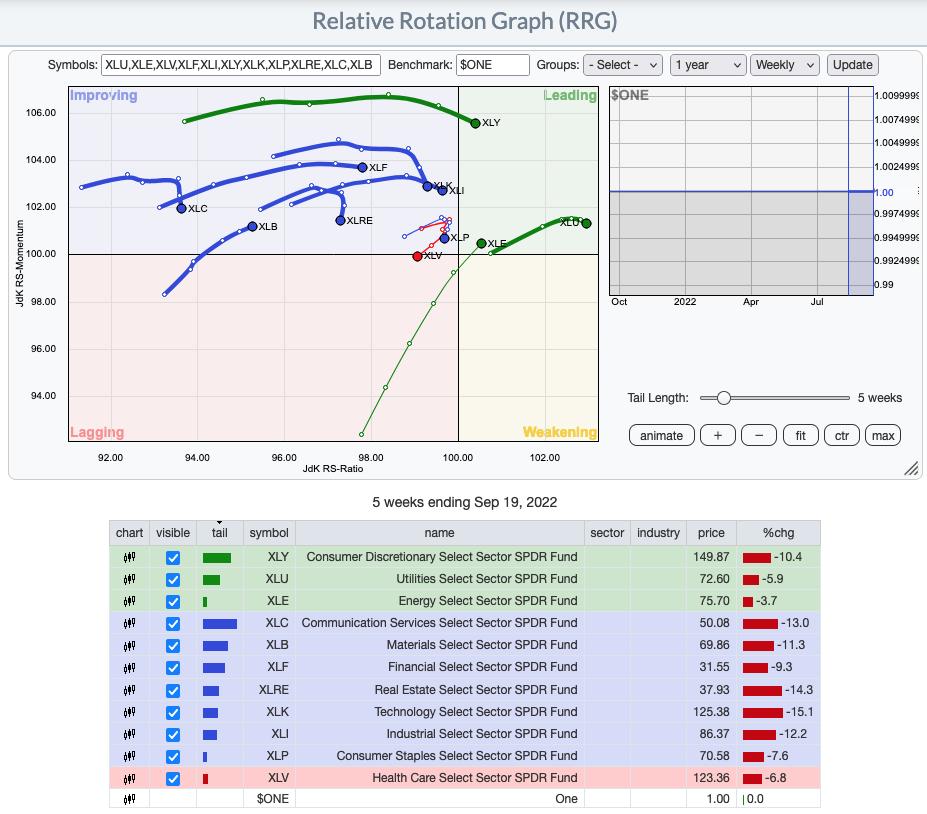Uncheck visibility for XLRE
927x814 pixels.
pyautogui.click(x=173, y=690)
